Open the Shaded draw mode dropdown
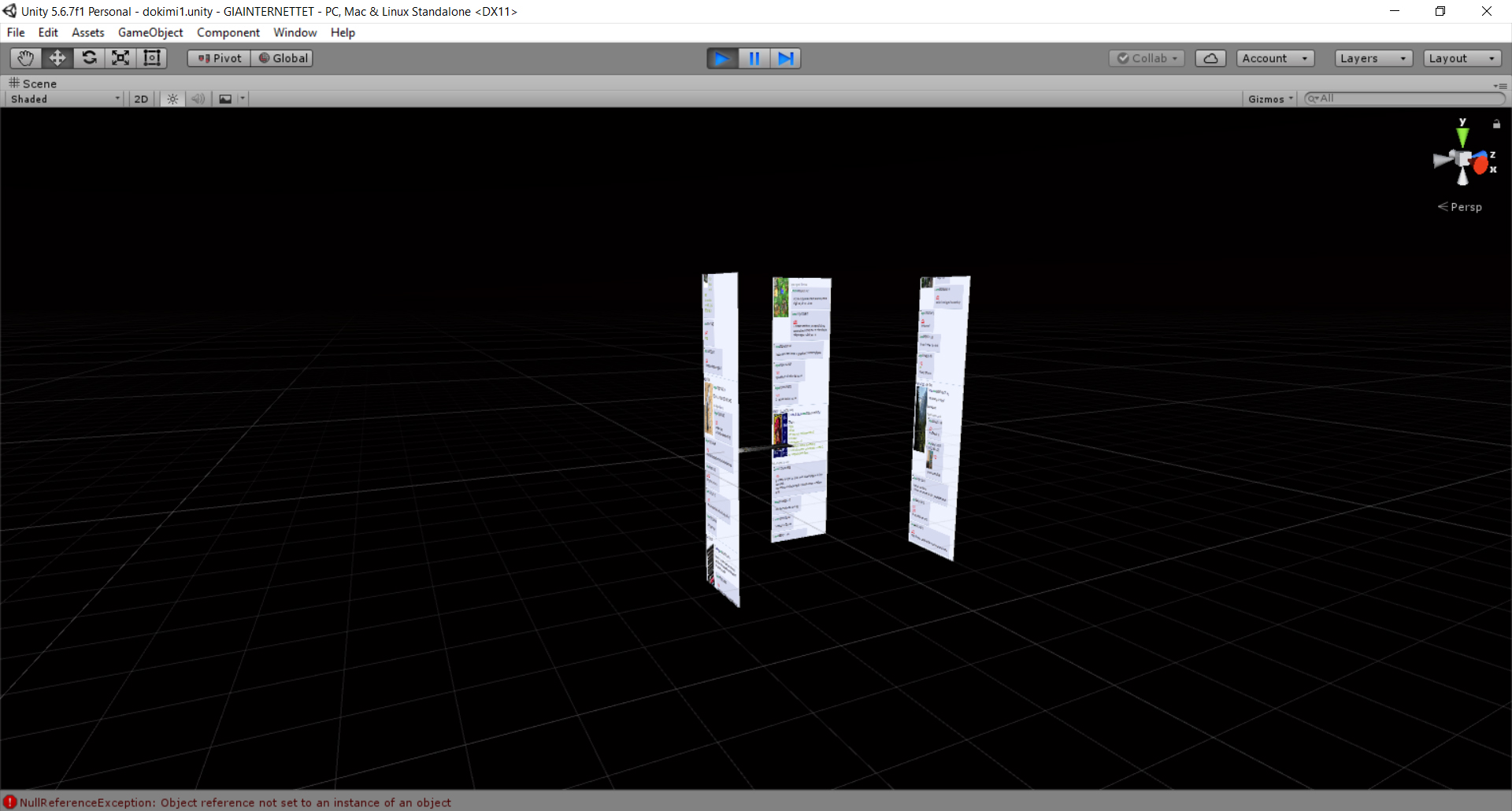Image resolution: width=1512 pixels, height=811 pixels. click(x=65, y=99)
